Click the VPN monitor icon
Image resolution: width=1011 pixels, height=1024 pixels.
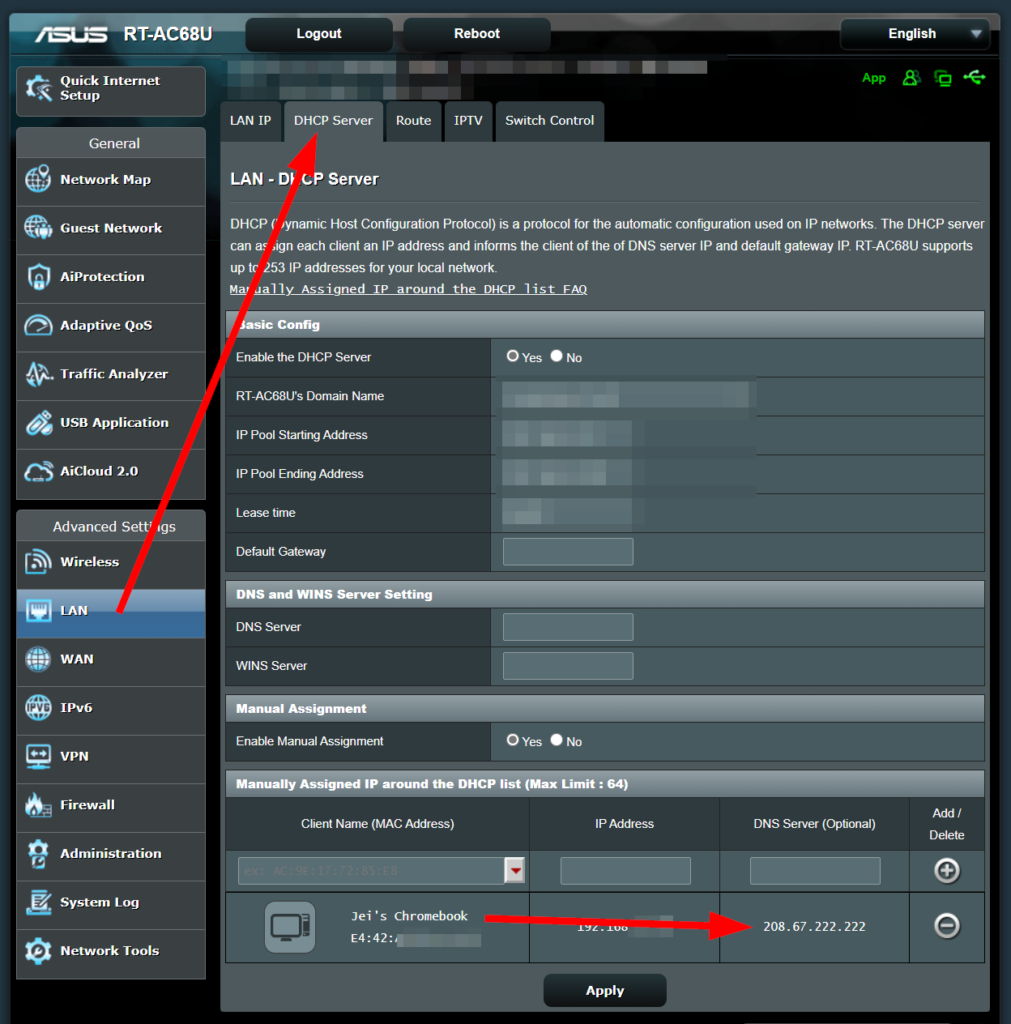[x=39, y=756]
